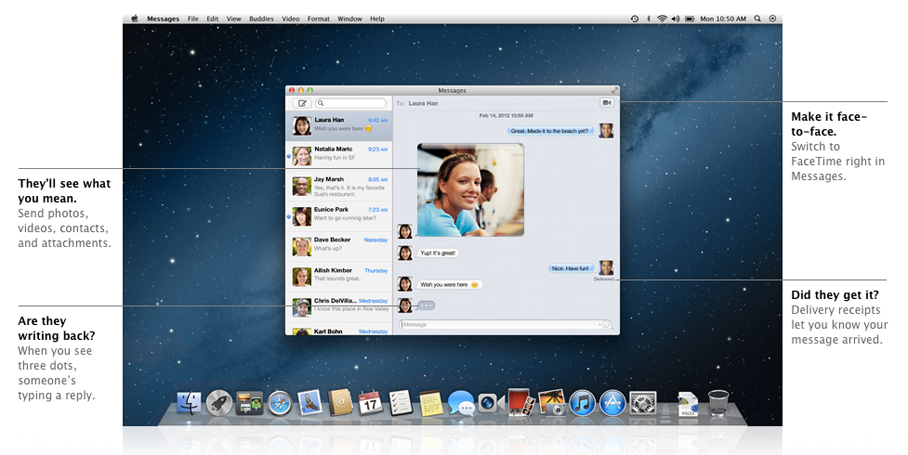Click the "Nice. Have fun!" message bubble

pos(570,269)
